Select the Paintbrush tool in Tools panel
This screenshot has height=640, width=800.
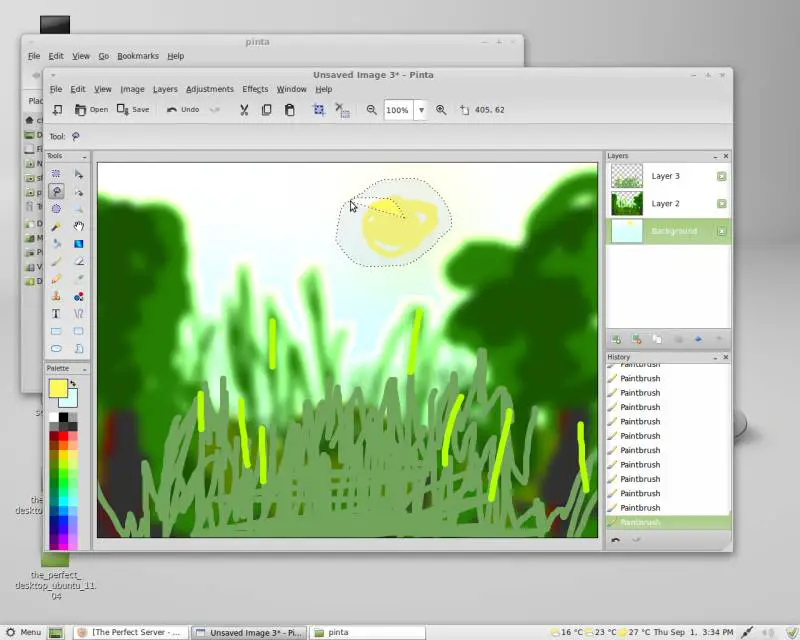click(56, 261)
